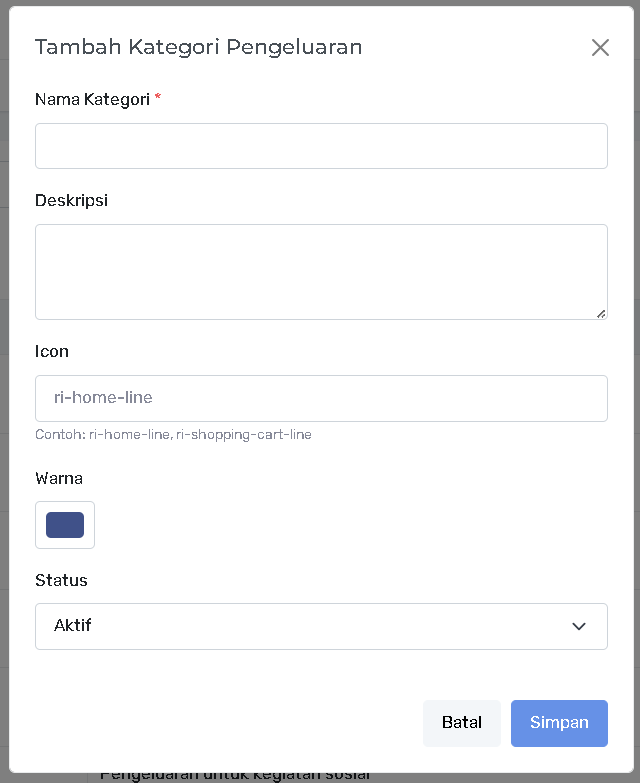Close the Tambah Kategori Pengeluaran dialog
This screenshot has height=783, width=640.
[x=600, y=47]
